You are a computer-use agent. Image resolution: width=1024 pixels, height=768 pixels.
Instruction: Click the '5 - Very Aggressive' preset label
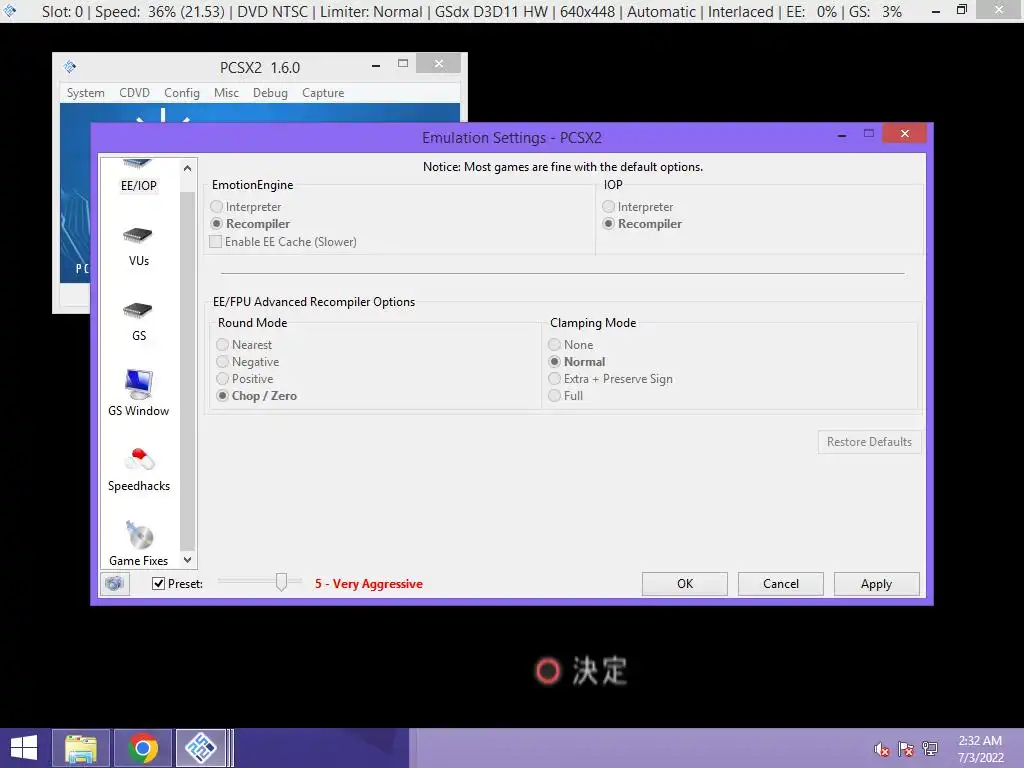tap(368, 584)
